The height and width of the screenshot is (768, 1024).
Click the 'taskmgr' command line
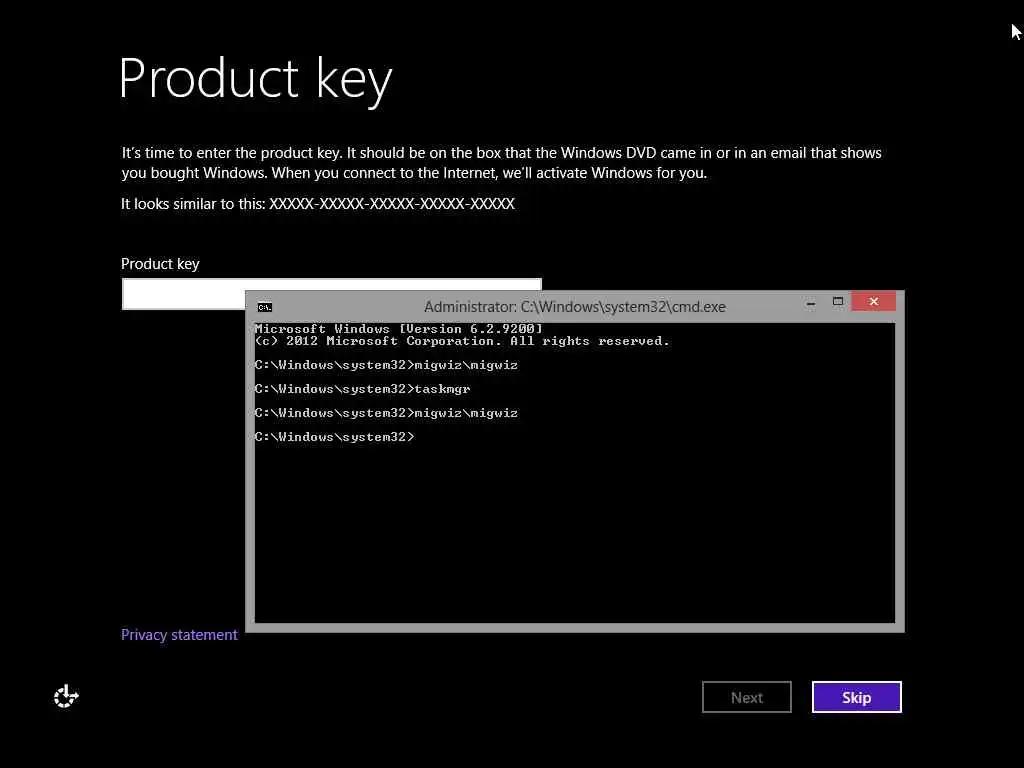(362, 389)
